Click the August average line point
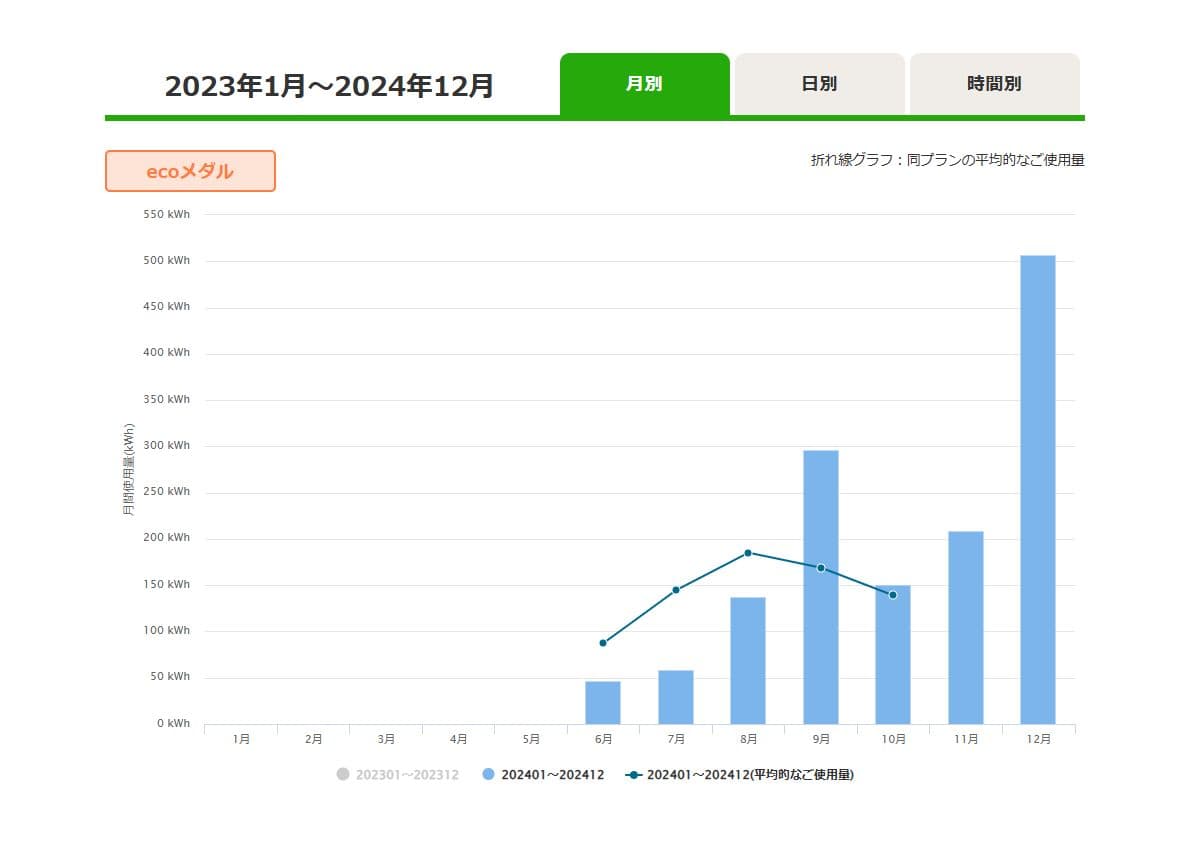Screen dimensions: 1200x845 click(x=748, y=553)
